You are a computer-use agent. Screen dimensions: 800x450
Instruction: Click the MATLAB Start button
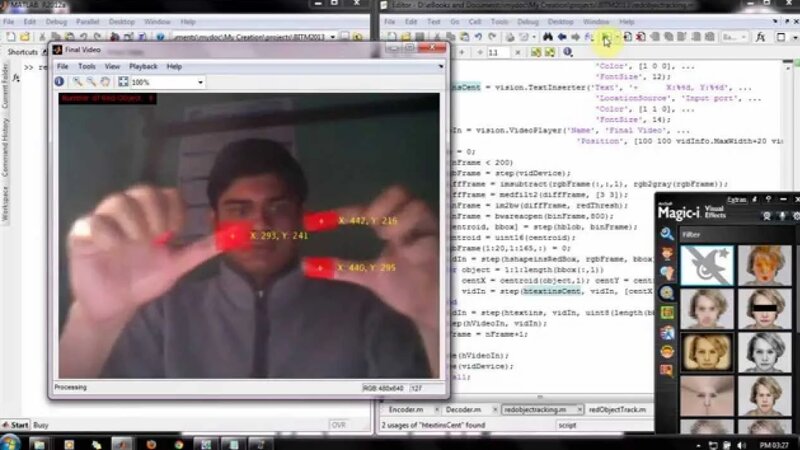click(16, 424)
